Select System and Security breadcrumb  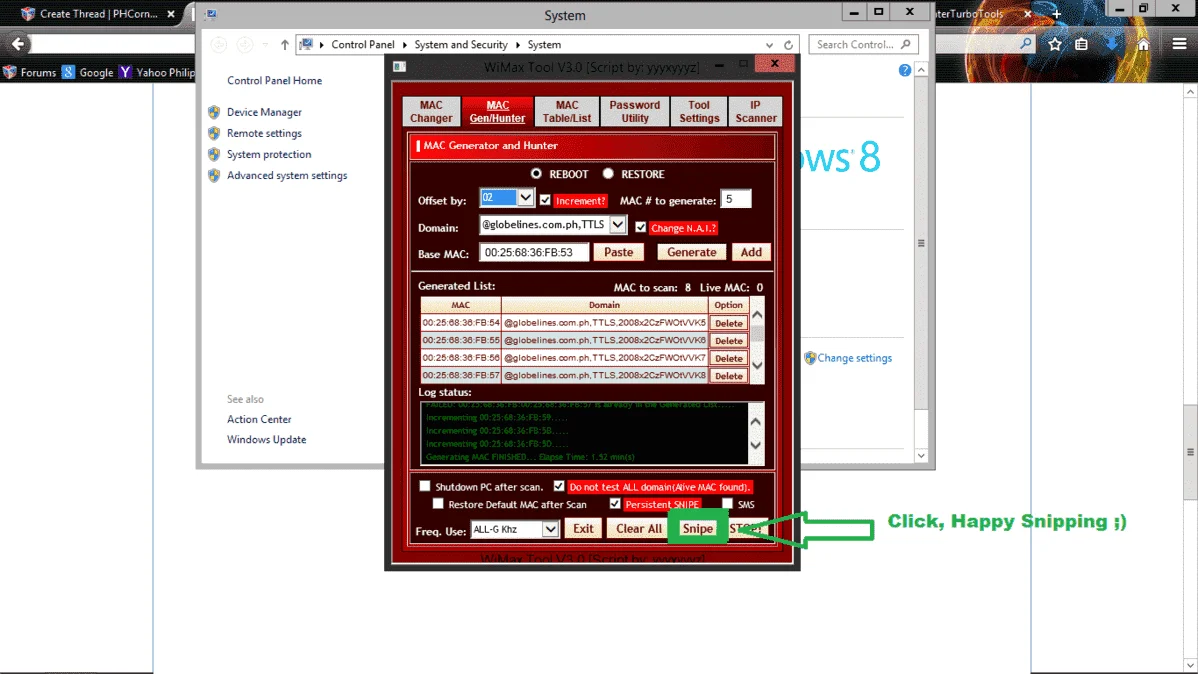(461, 44)
